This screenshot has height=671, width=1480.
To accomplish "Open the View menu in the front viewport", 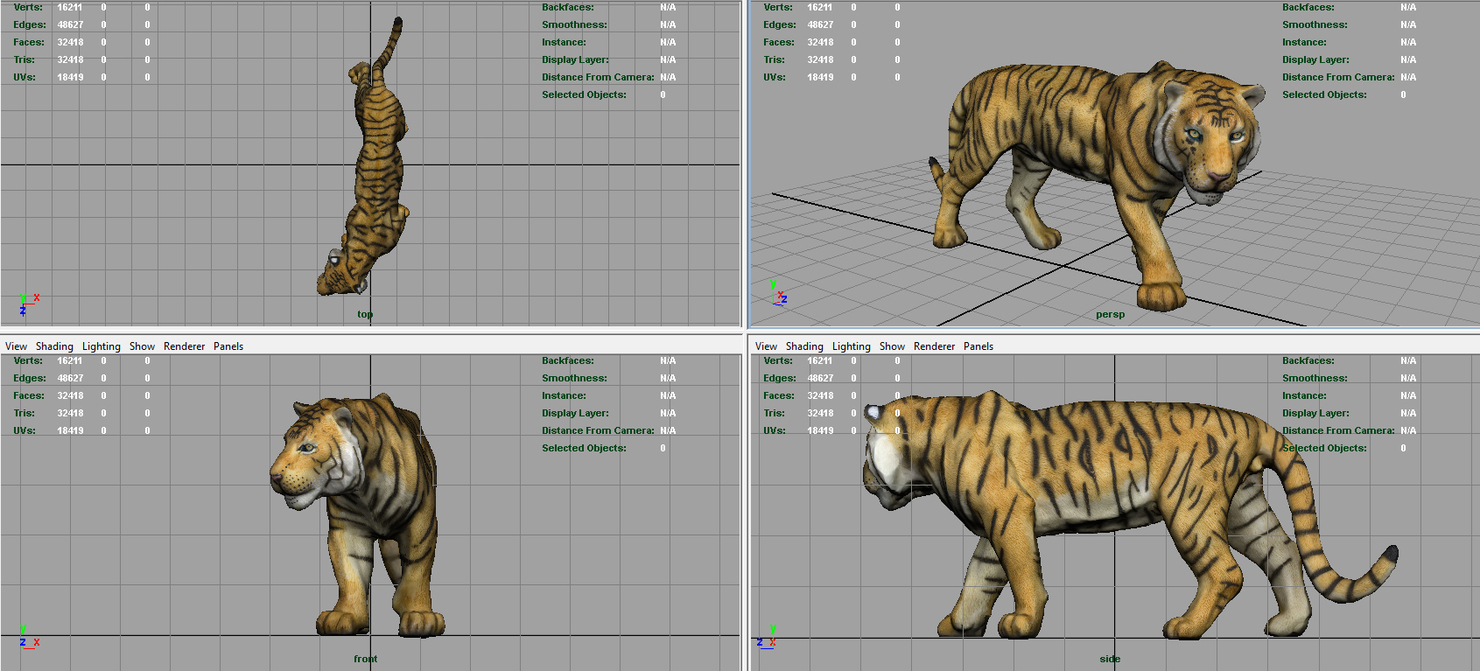I will click(16, 346).
